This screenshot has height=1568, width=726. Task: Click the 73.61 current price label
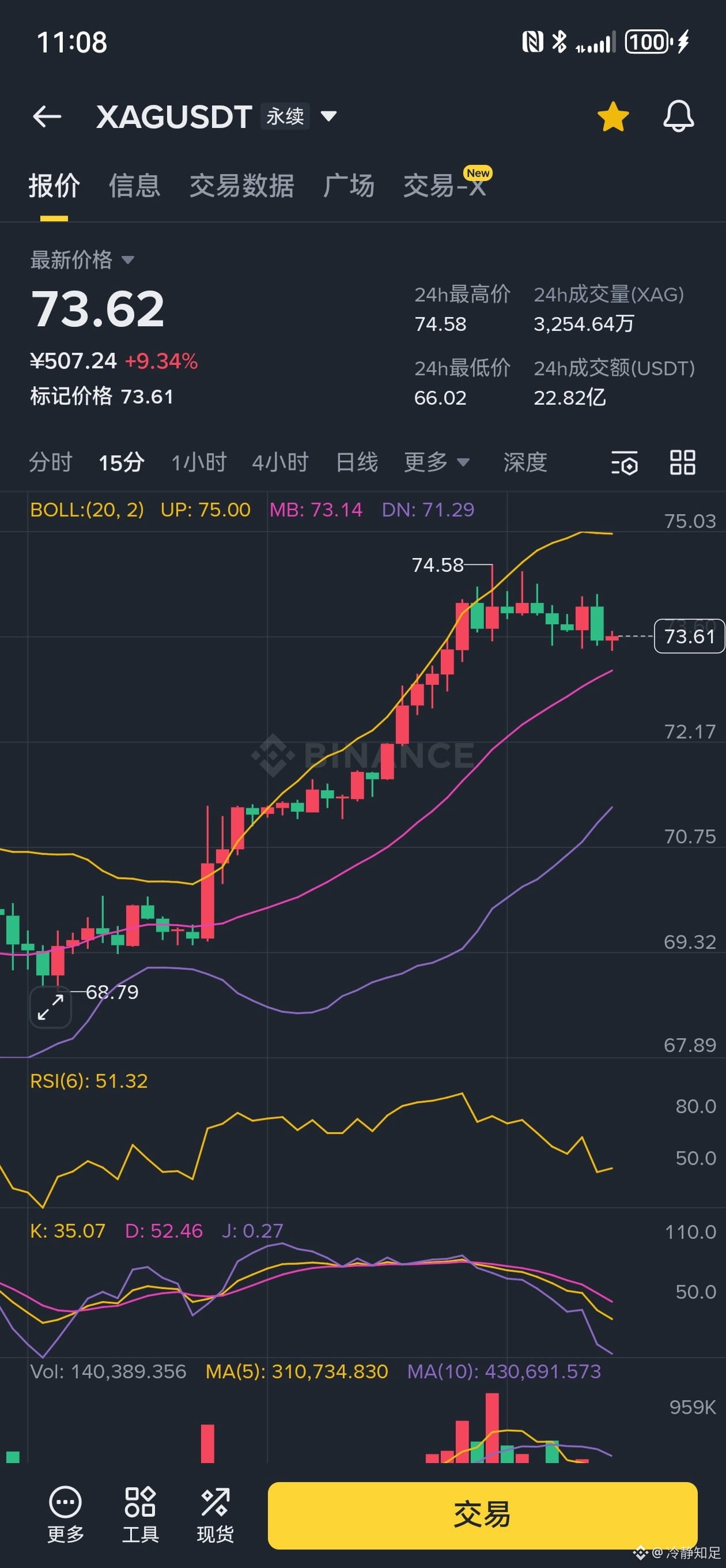pyautogui.click(x=689, y=636)
